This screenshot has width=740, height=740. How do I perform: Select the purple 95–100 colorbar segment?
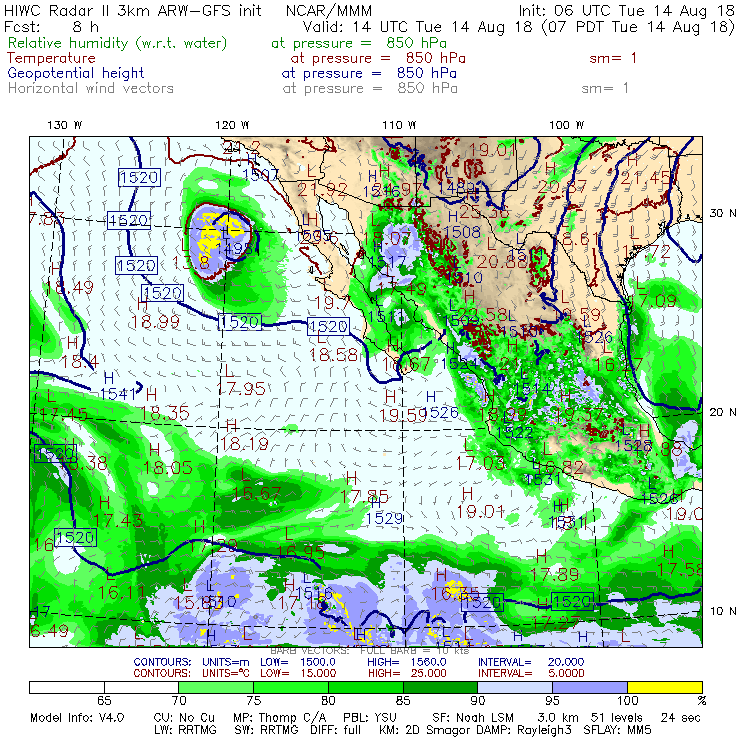coord(590,687)
